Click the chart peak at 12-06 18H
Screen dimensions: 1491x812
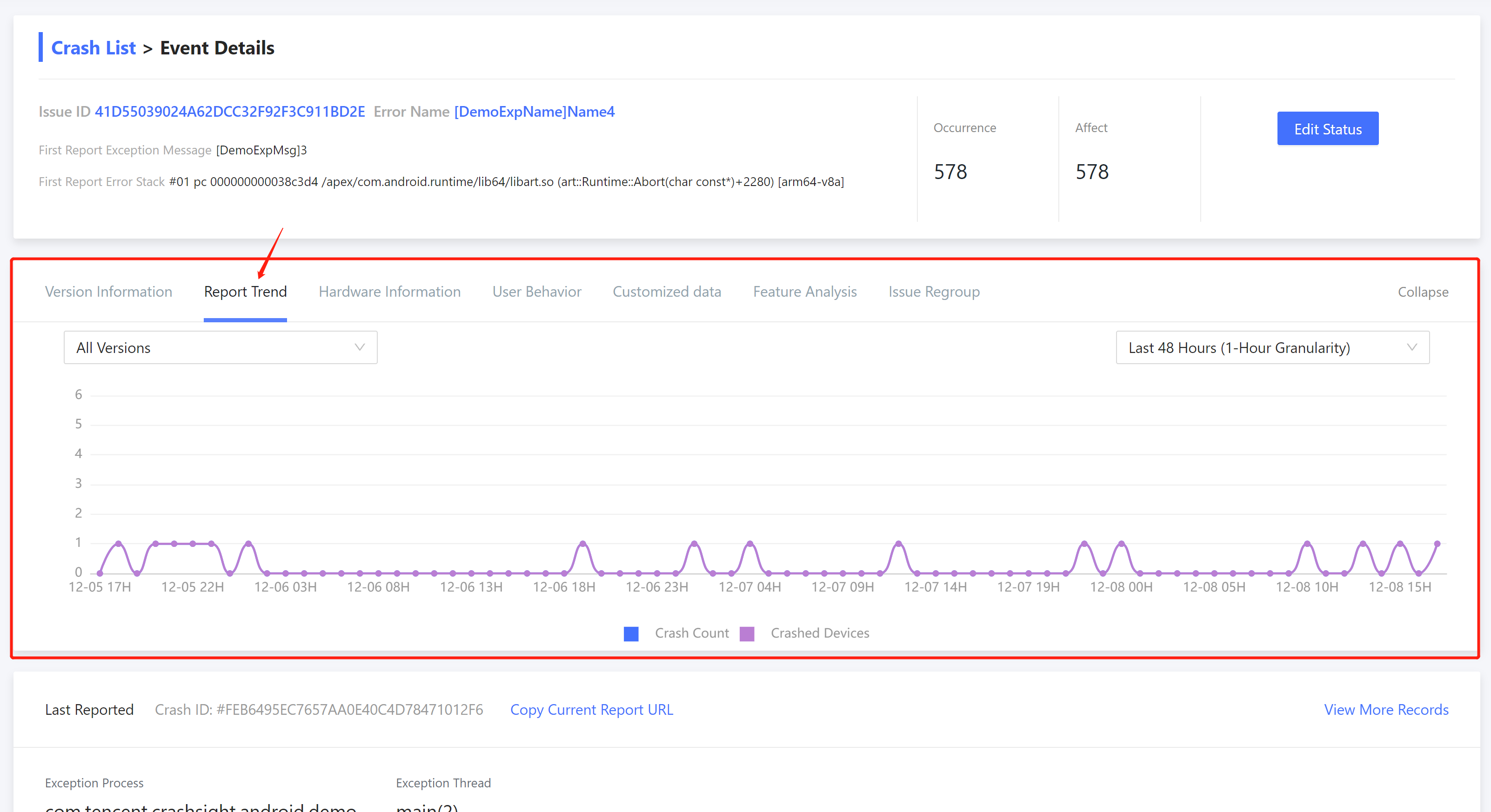point(583,544)
